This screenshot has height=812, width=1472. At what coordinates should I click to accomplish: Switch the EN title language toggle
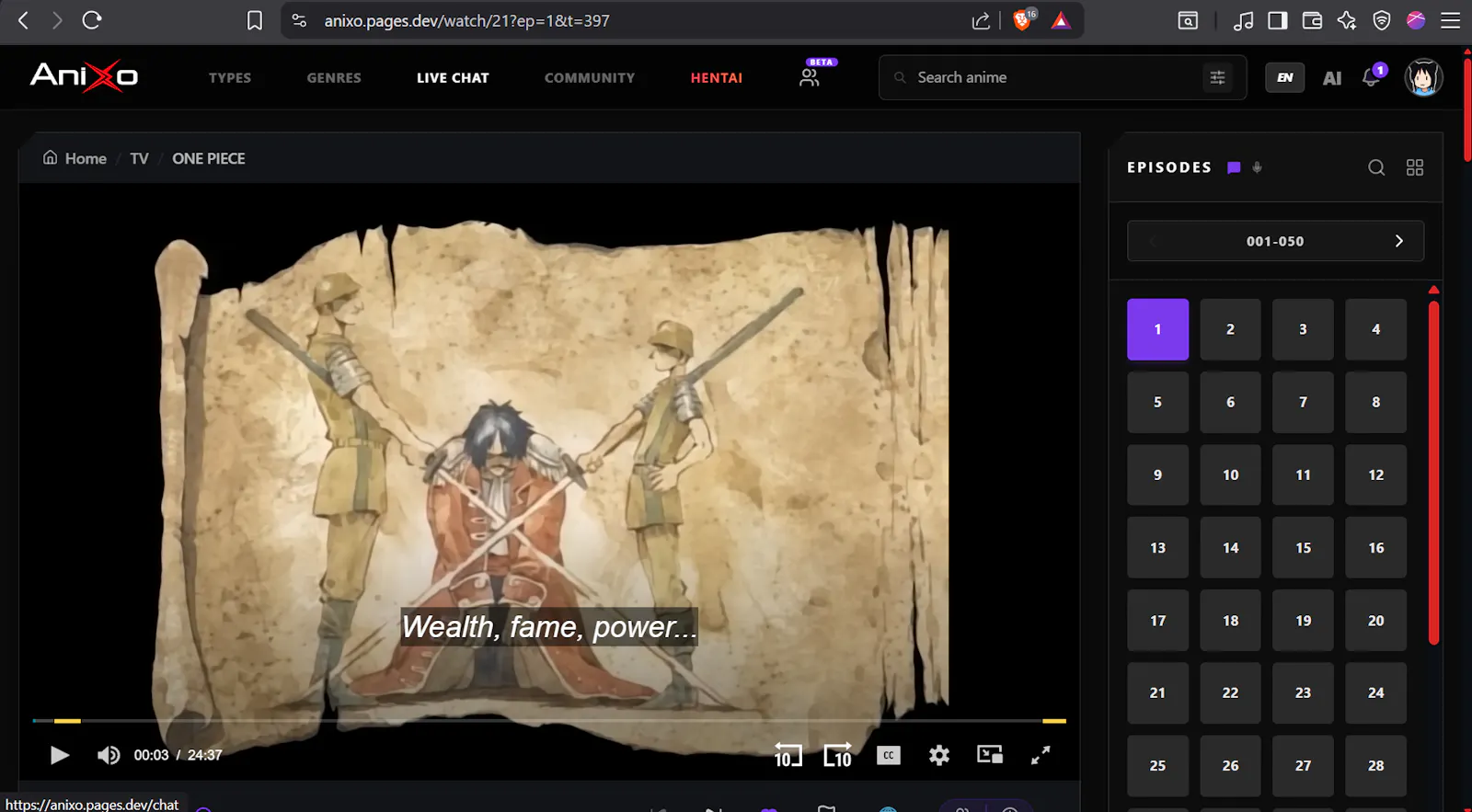(x=1285, y=78)
